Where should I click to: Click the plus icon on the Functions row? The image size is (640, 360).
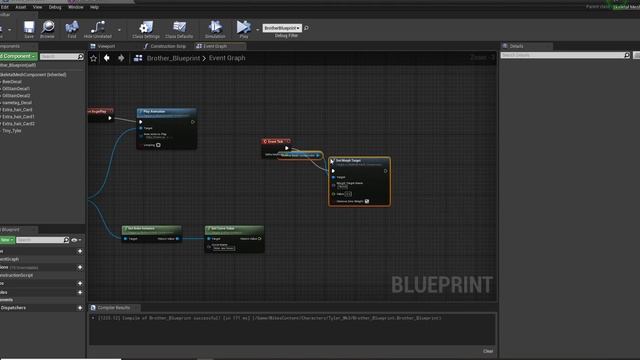pos(80,267)
